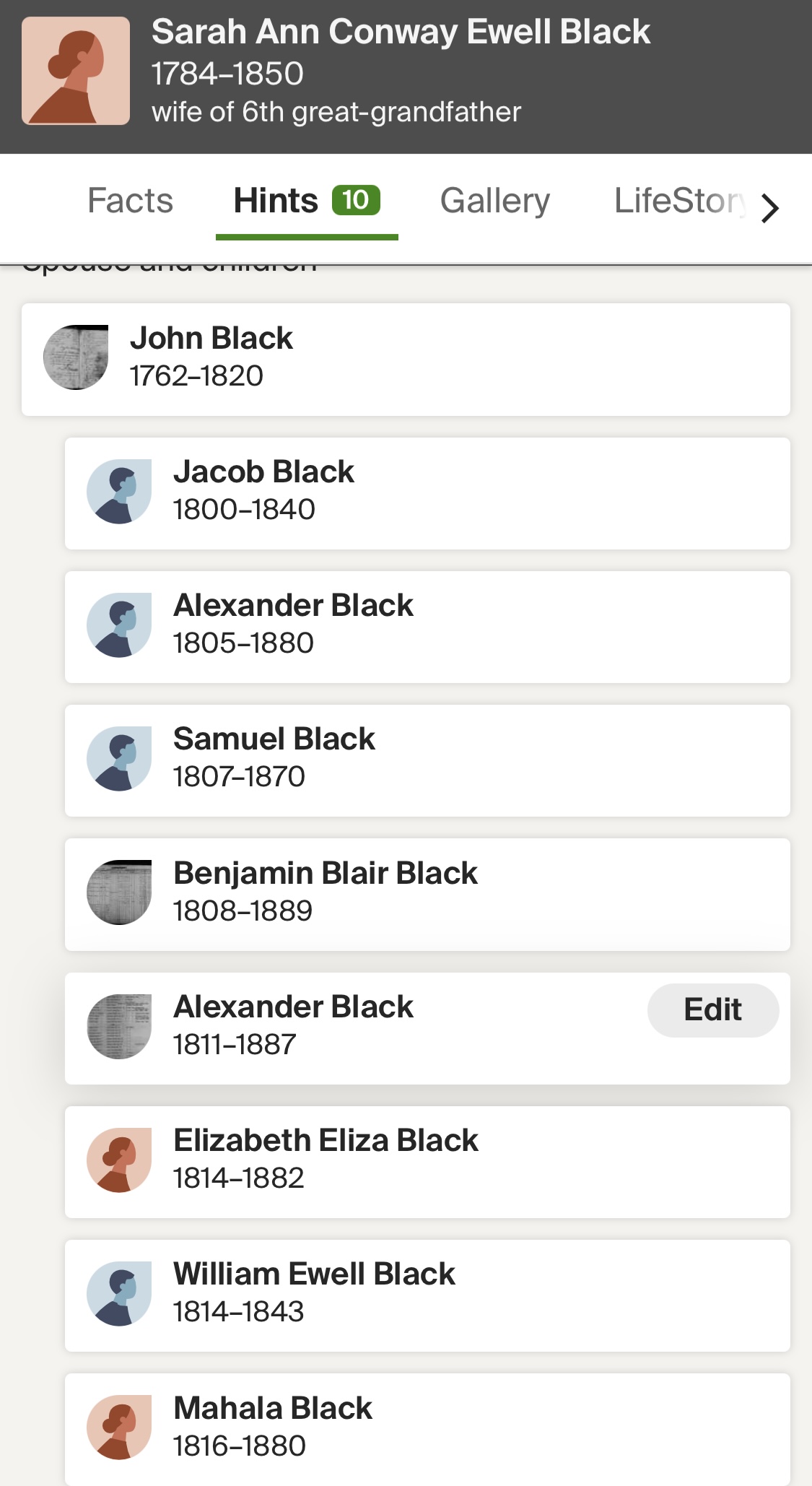812x1486 pixels.
Task: Switch to the Facts tab
Action: pyautogui.click(x=130, y=201)
